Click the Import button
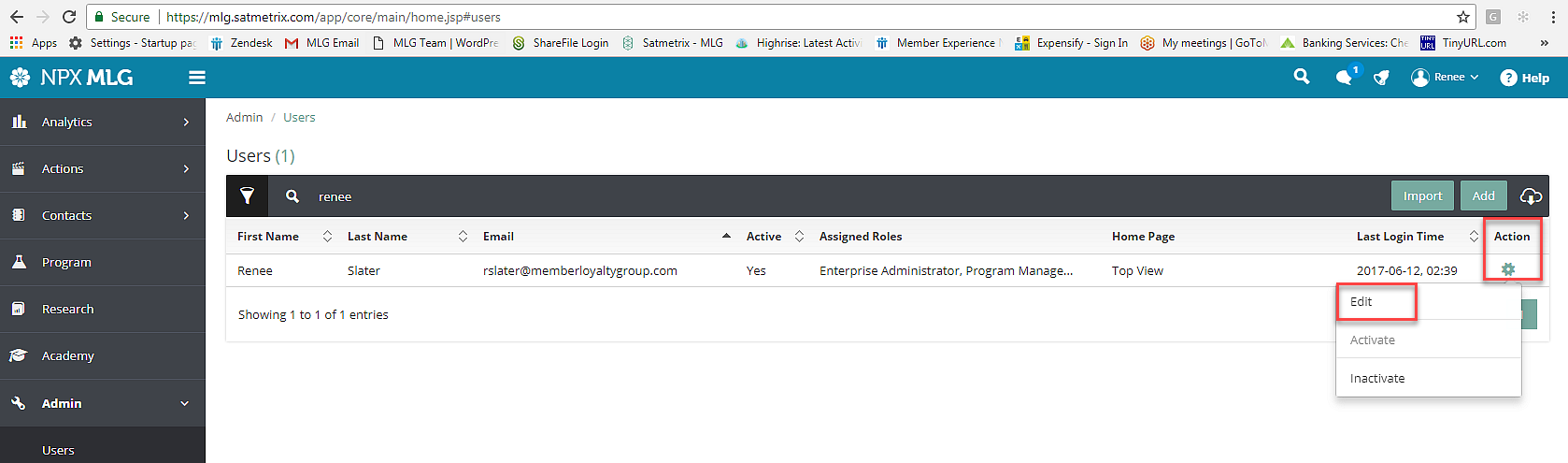The width and height of the screenshot is (1568, 463). point(1422,195)
